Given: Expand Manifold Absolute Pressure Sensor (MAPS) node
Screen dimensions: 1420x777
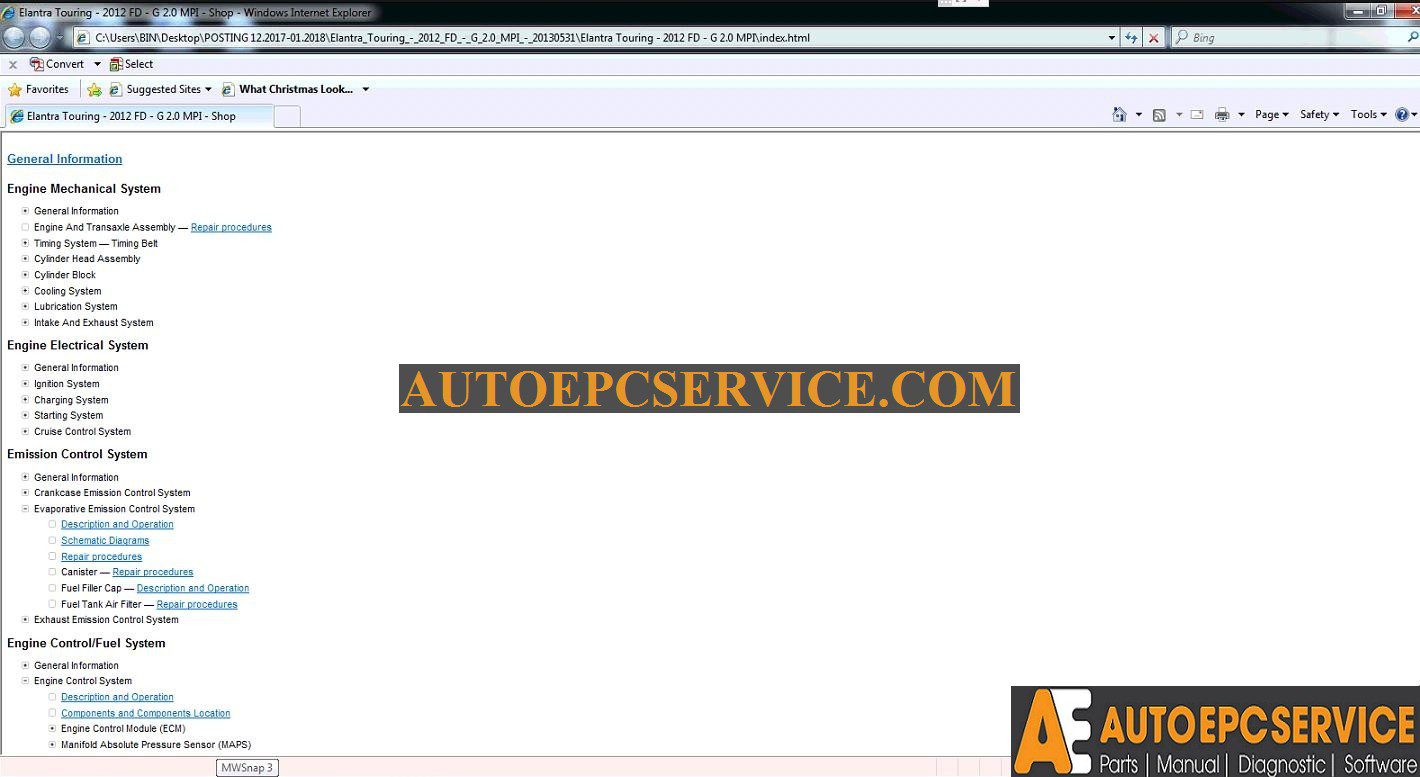Looking at the screenshot, I should 53,745.
